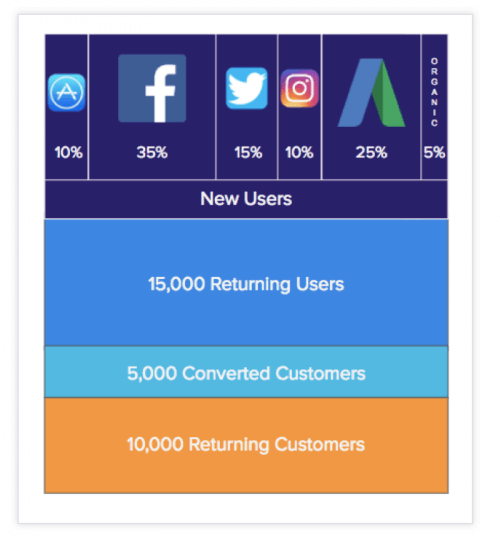Select the vertical ORGANIC label
500x536 pixels.
click(x=434, y=92)
